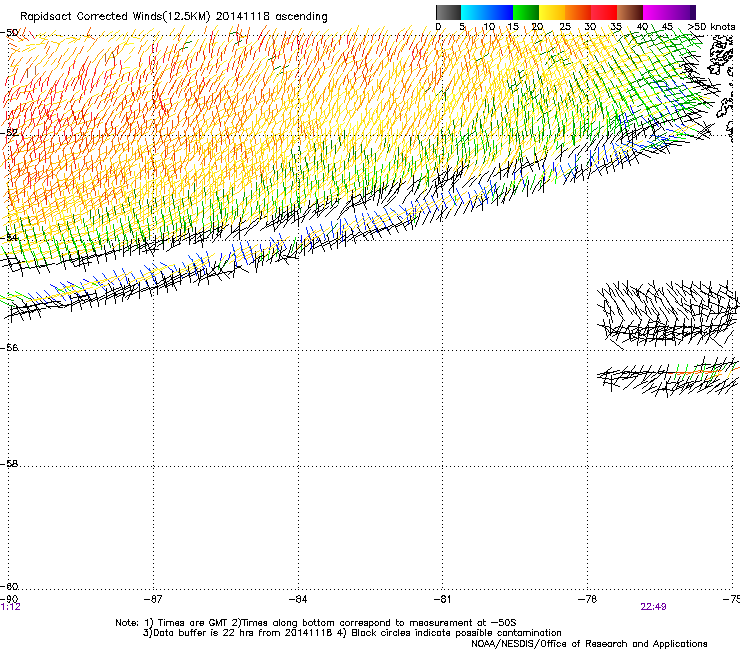Image resolution: width=740 pixels, height=650 pixels.
Task: Click the '25' legend tick label
Action: (564, 27)
